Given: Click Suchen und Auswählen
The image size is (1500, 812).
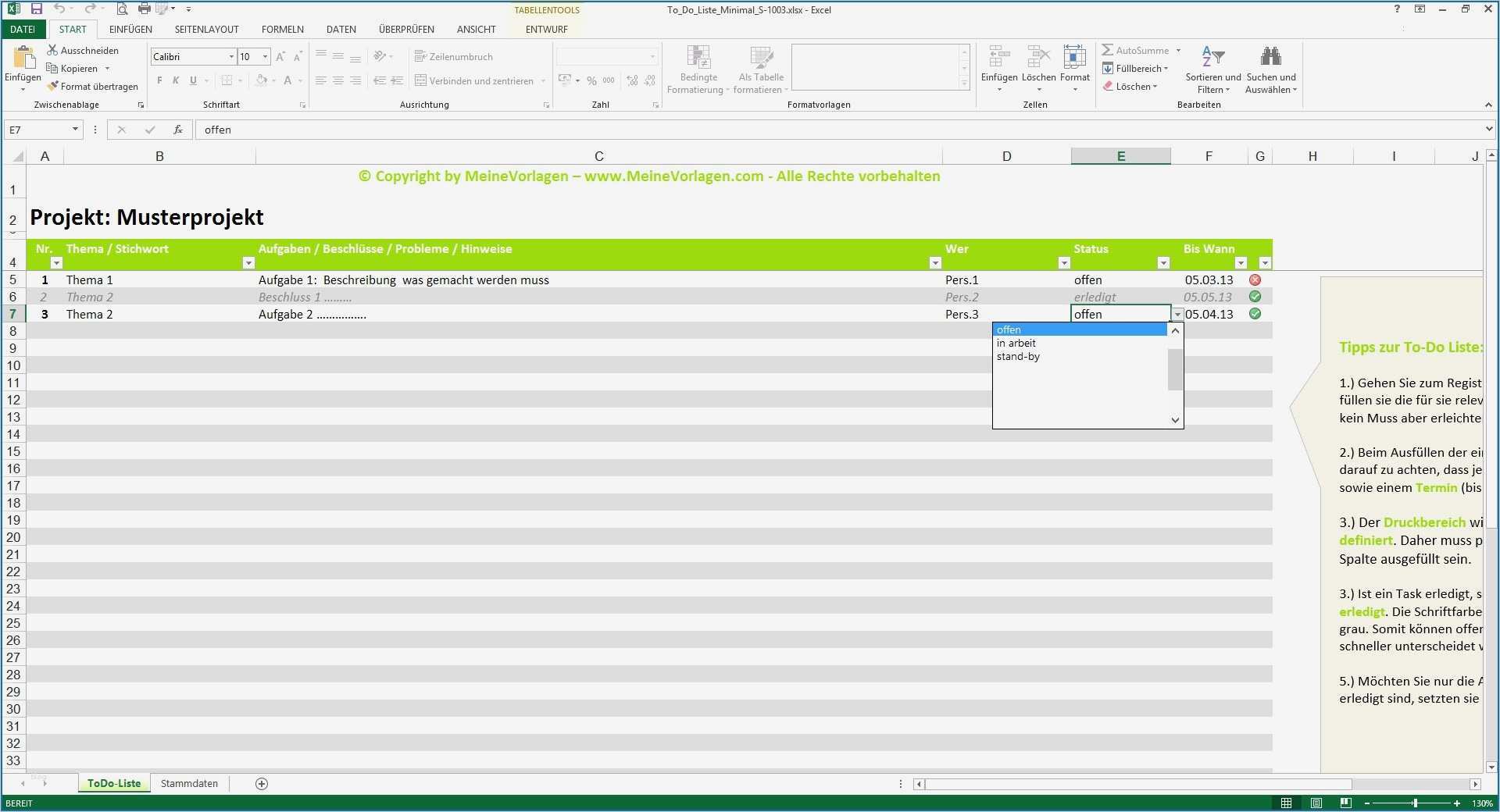Looking at the screenshot, I should tap(1270, 69).
